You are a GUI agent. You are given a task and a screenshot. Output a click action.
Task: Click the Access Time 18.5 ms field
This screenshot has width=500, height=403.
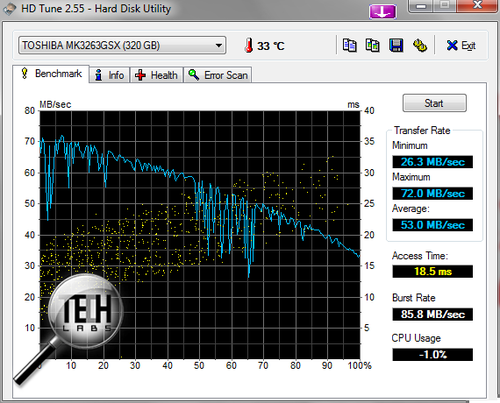pos(433,271)
